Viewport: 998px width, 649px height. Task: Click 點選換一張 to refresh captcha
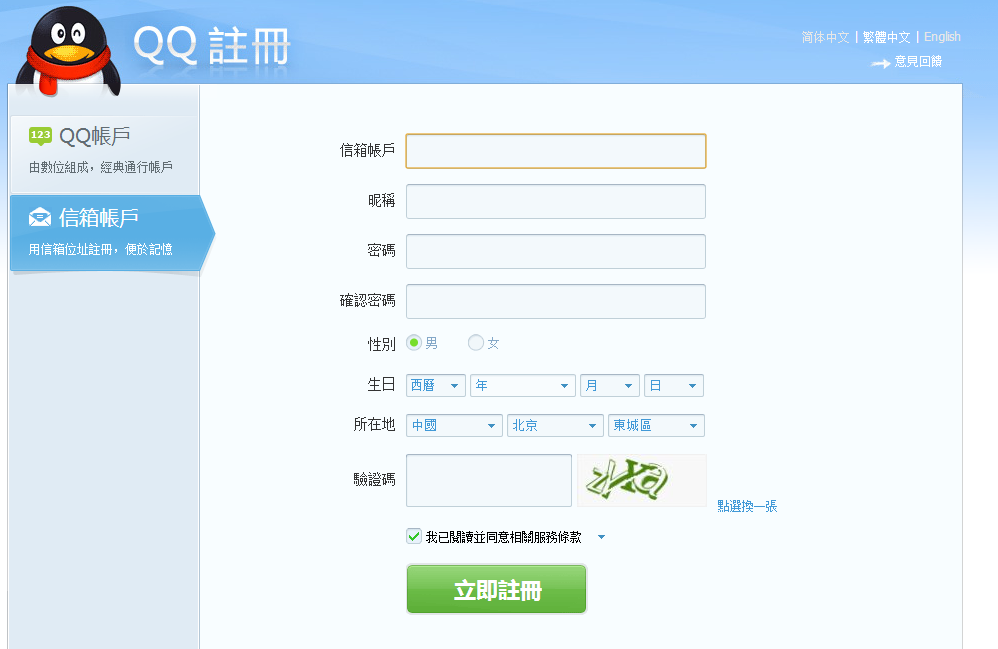pyautogui.click(x=747, y=506)
